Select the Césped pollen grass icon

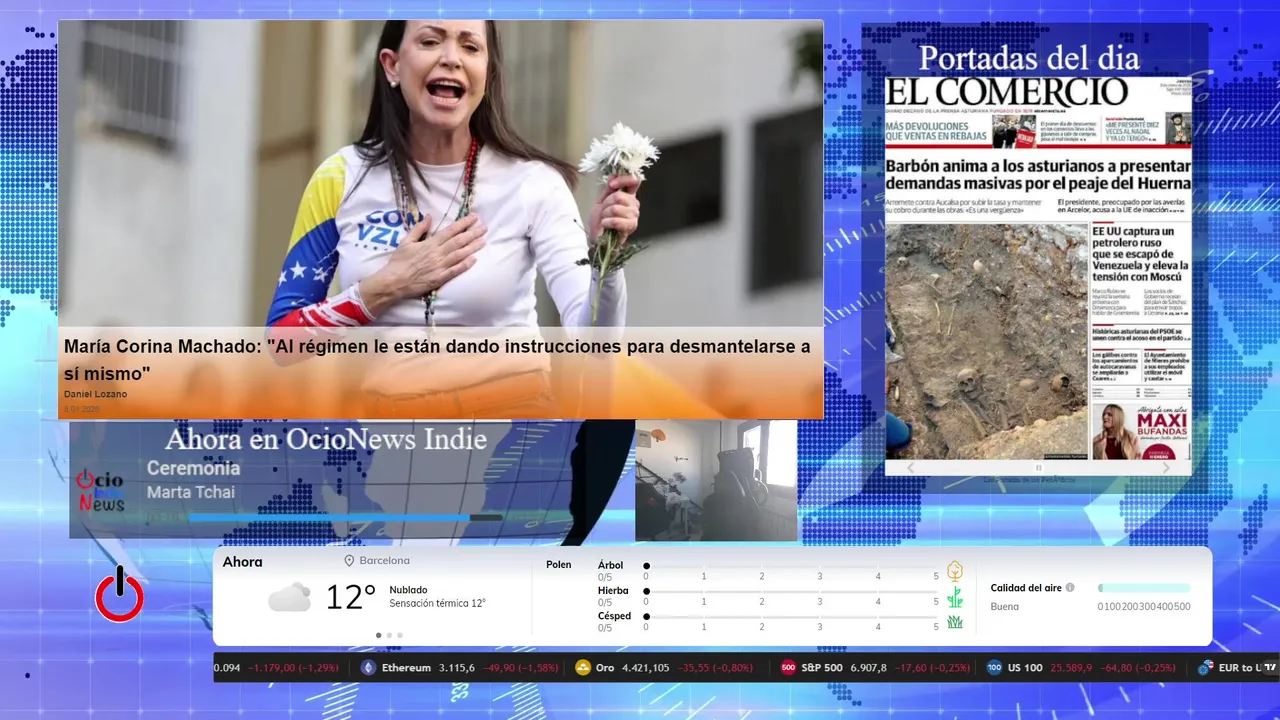point(955,622)
